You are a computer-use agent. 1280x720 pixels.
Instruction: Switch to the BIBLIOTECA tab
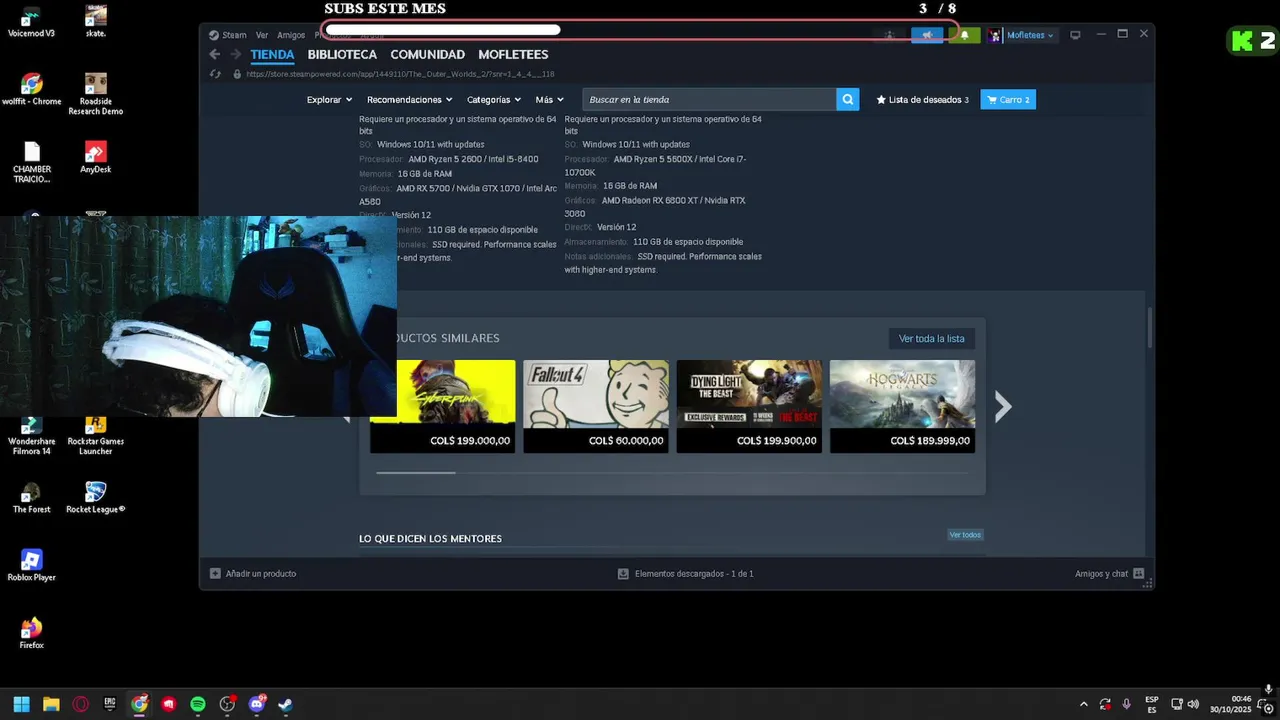[342, 55]
